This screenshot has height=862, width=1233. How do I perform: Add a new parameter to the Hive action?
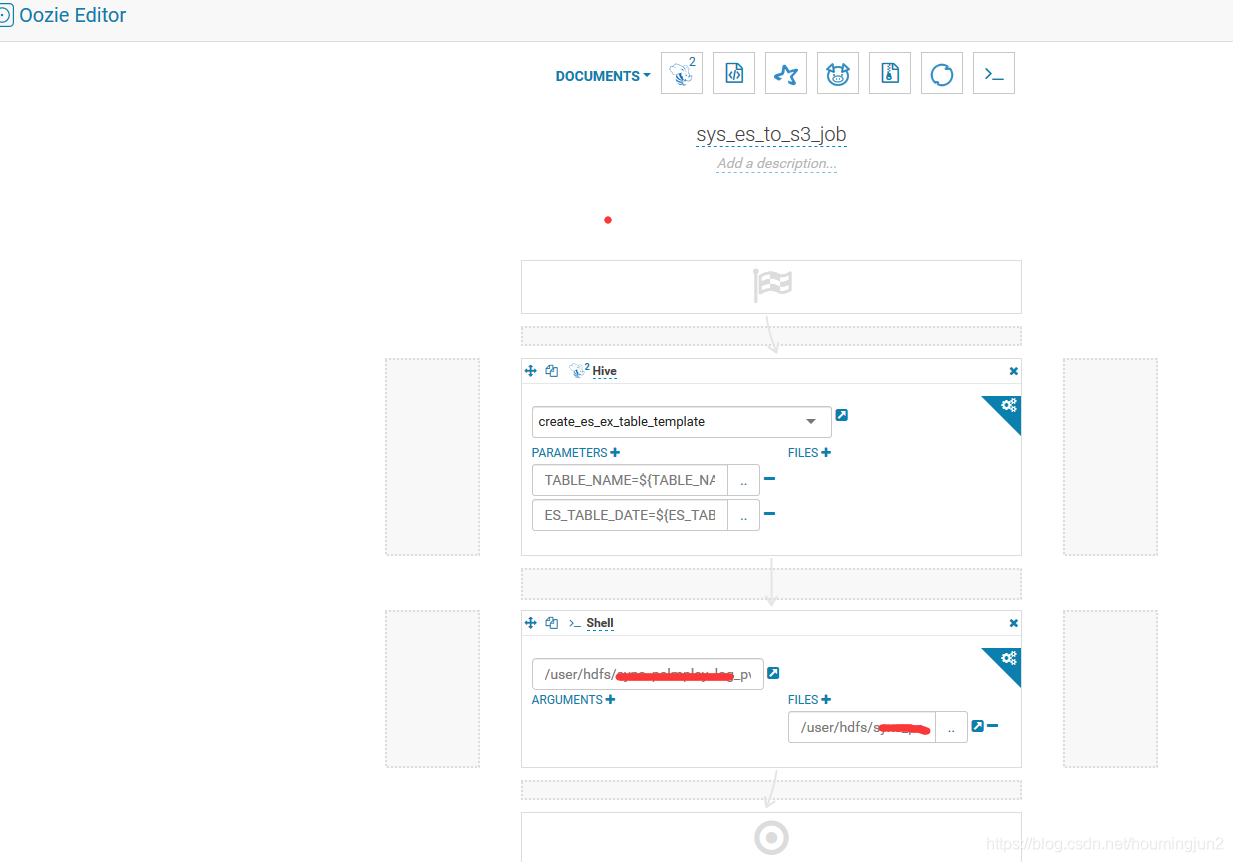pyautogui.click(x=617, y=452)
